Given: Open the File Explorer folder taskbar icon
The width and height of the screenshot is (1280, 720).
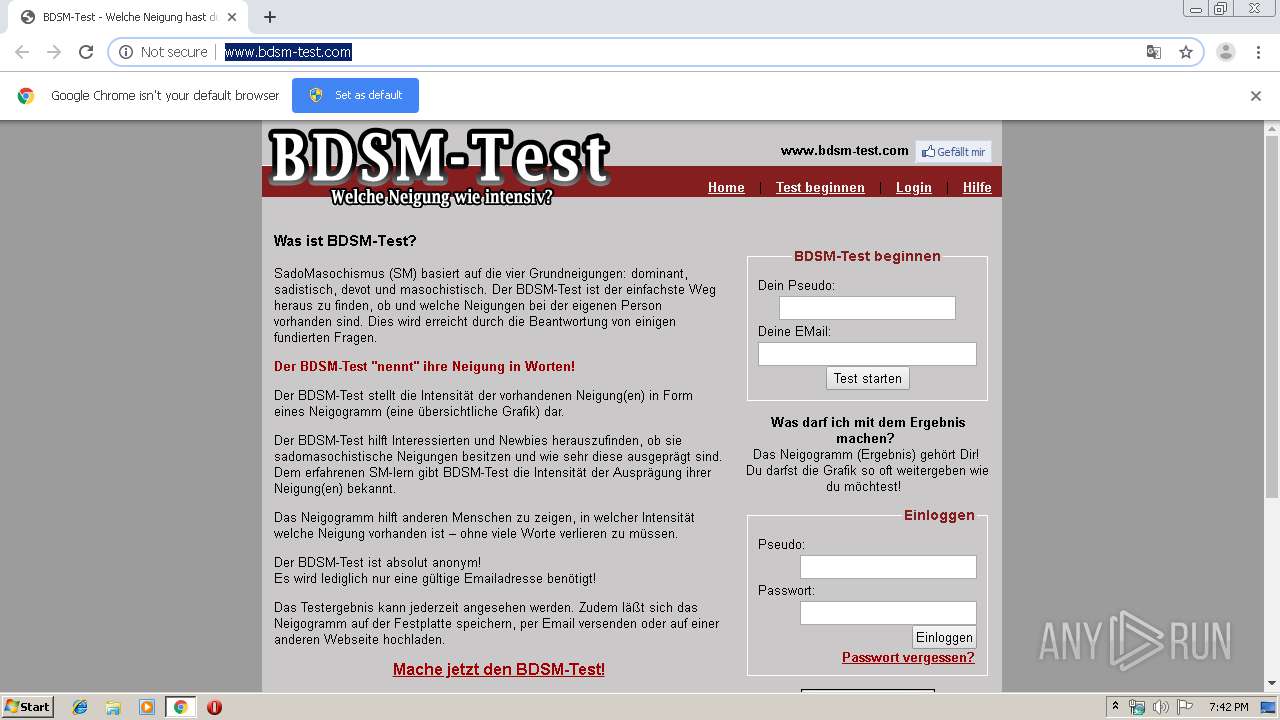Looking at the screenshot, I should [113, 707].
